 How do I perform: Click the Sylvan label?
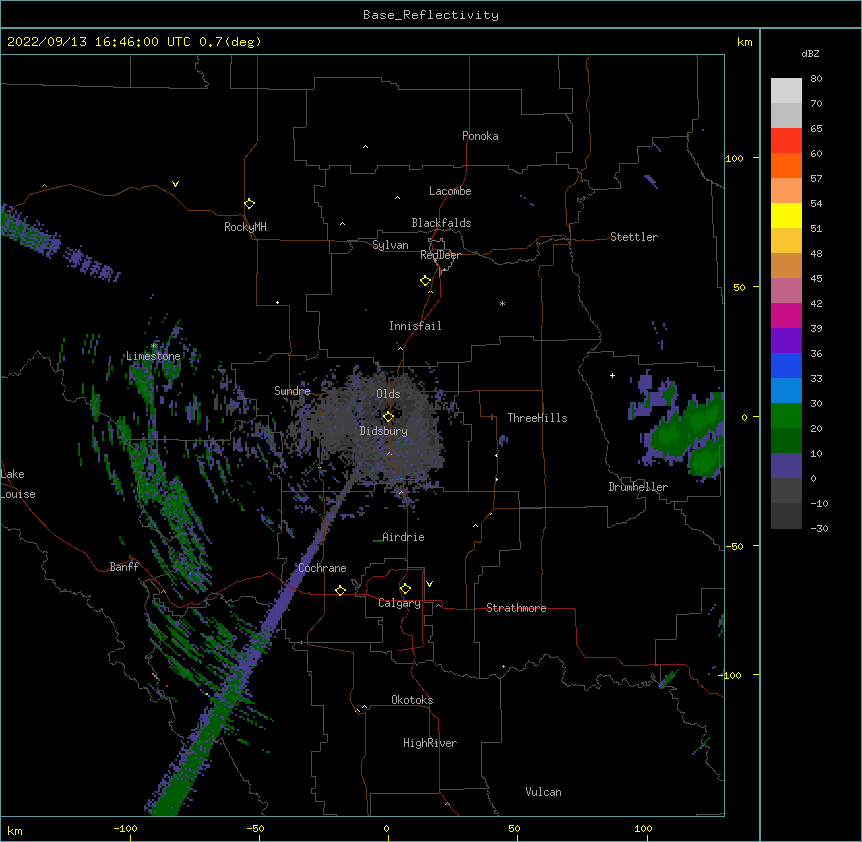[x=390, y=245]
